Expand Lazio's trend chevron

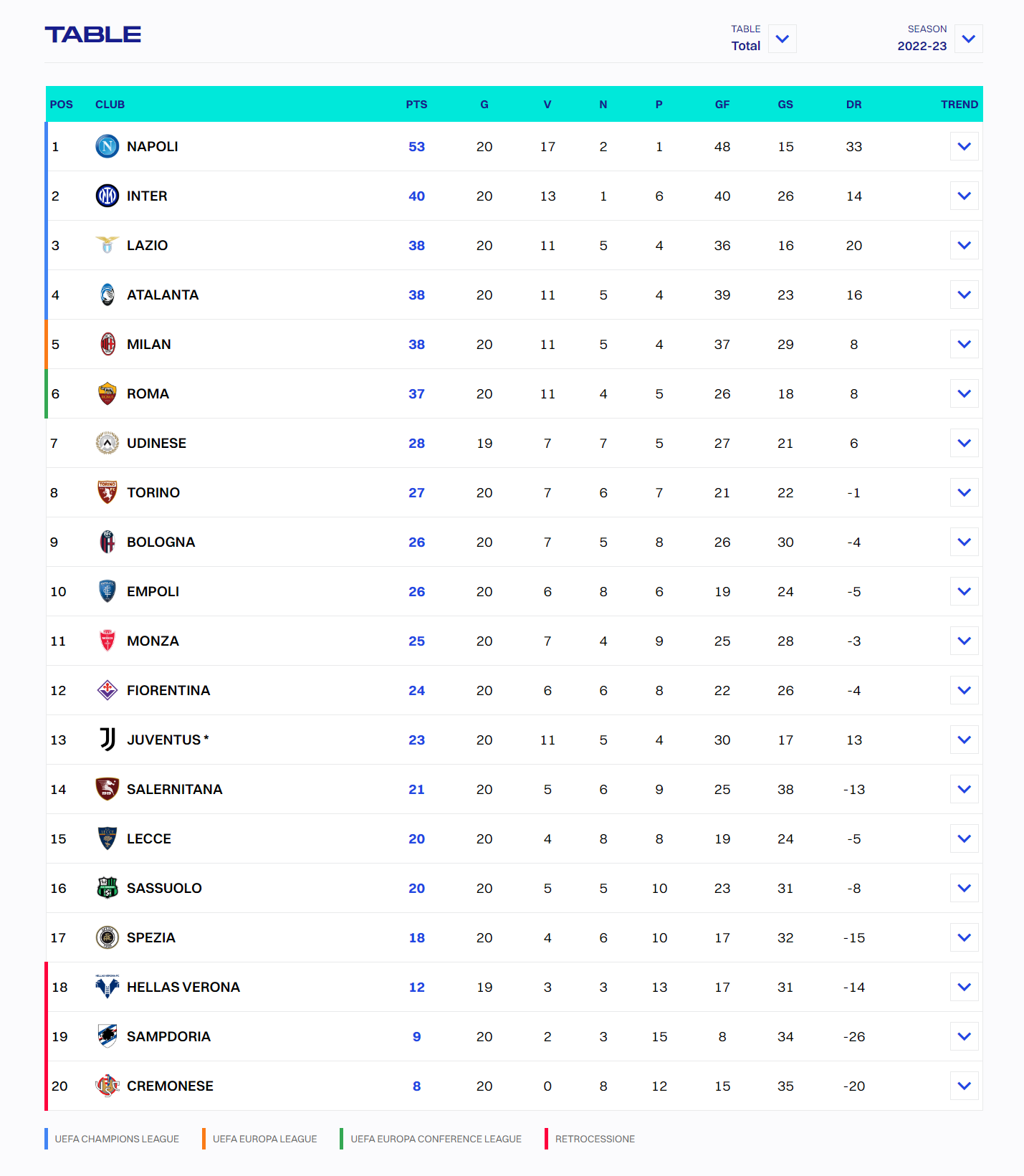point(964,245)
